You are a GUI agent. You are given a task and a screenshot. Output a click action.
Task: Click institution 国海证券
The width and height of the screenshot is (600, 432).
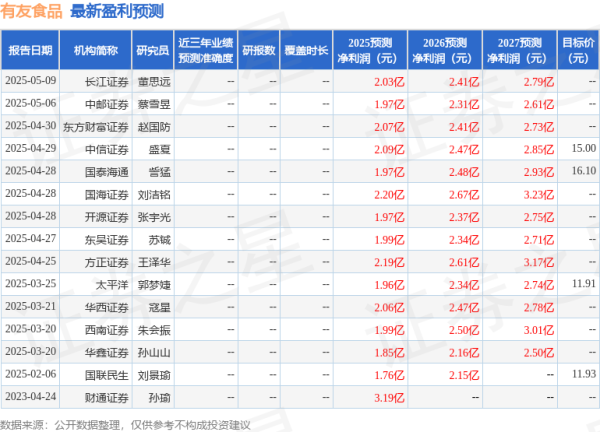coord(106,194)
